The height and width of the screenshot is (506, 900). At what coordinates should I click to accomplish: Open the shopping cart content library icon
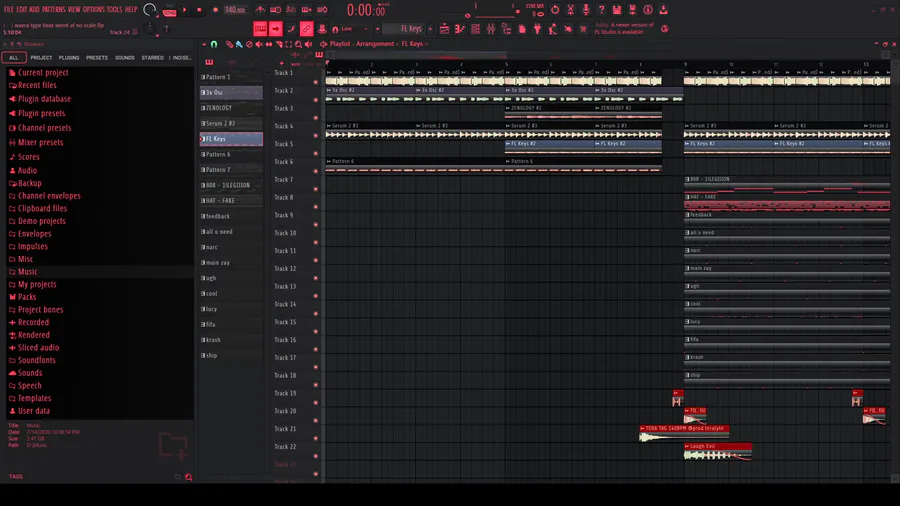(x=583, y=29)
